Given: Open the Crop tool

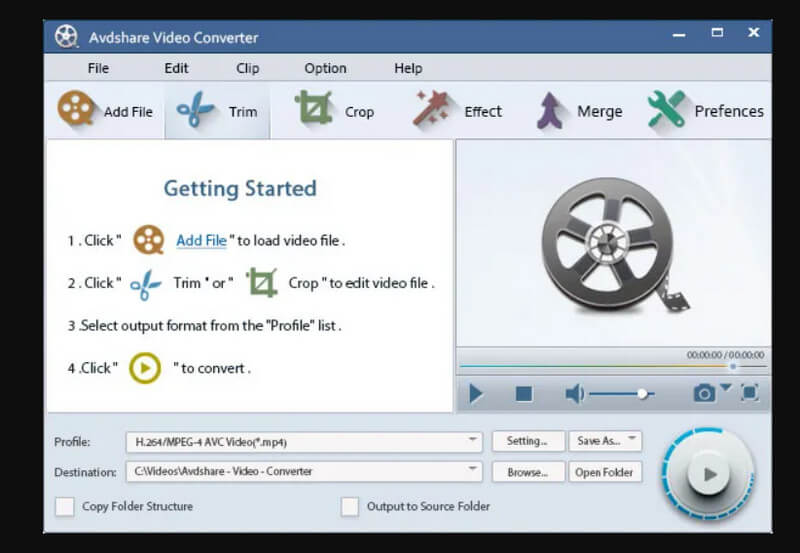Looking at the screenshot, I should pyautogui.click(x=313, y=110).
